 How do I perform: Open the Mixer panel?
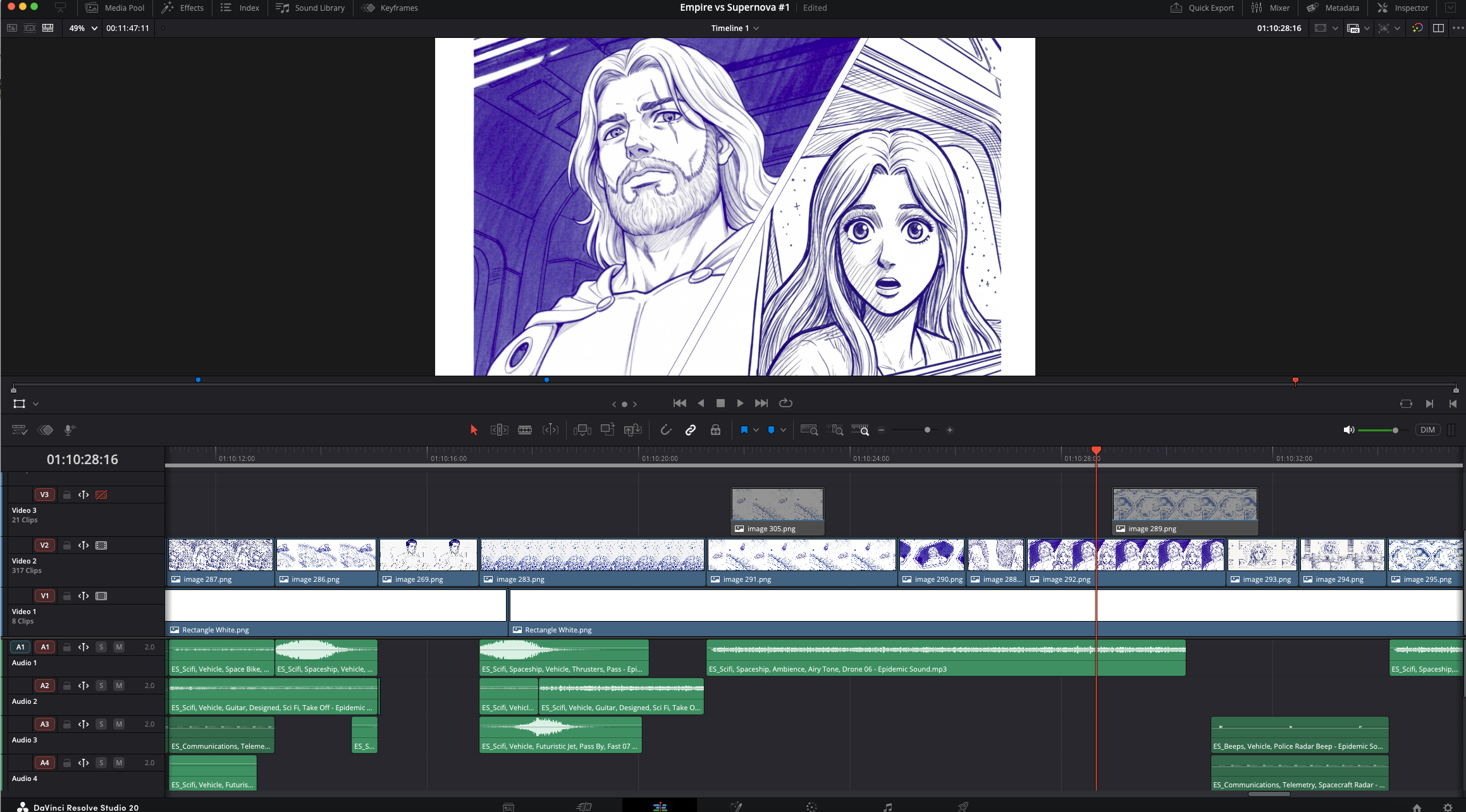(1271, 8)
